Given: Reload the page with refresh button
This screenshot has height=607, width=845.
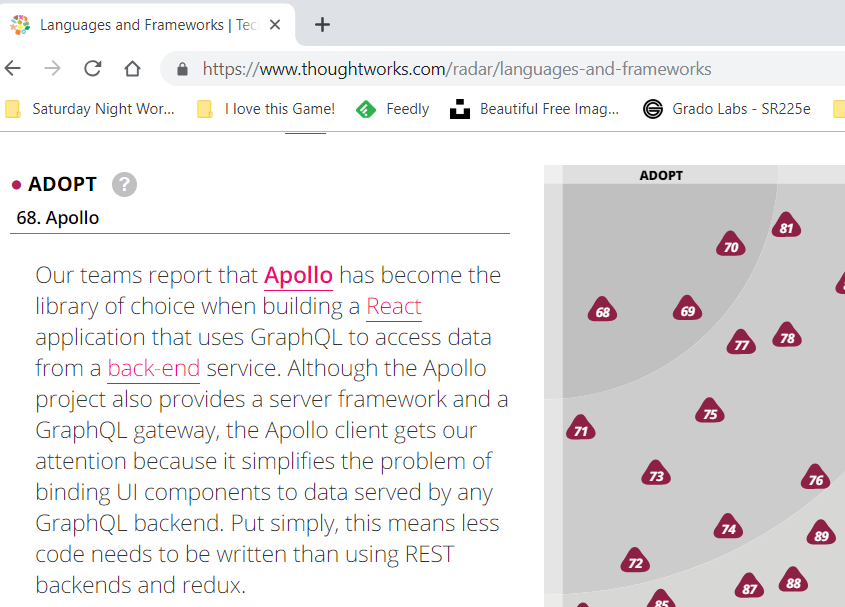Looking at the screenshot, I should [x=92, y=69].
